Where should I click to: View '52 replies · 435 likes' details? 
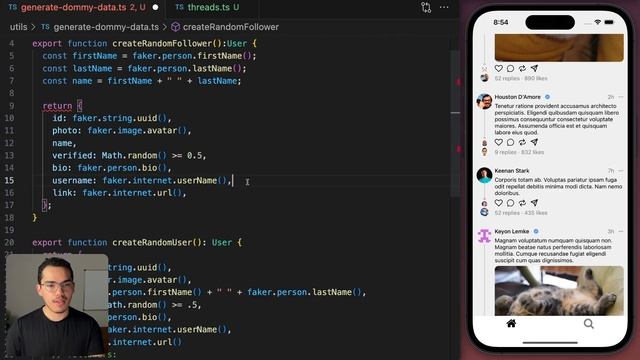521,213
